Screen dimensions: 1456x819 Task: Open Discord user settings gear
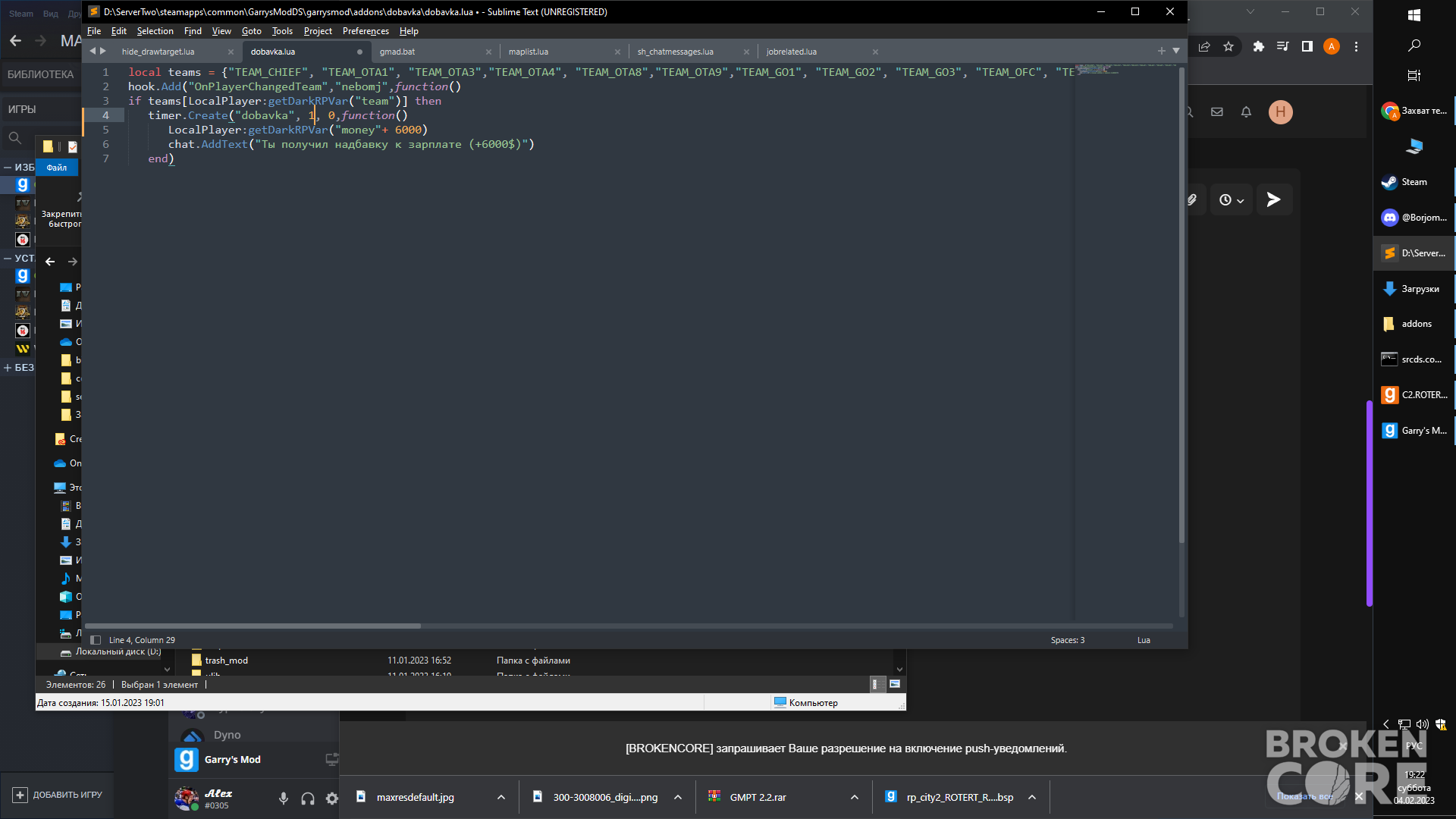pyautogui.click(x=331, y=799)
